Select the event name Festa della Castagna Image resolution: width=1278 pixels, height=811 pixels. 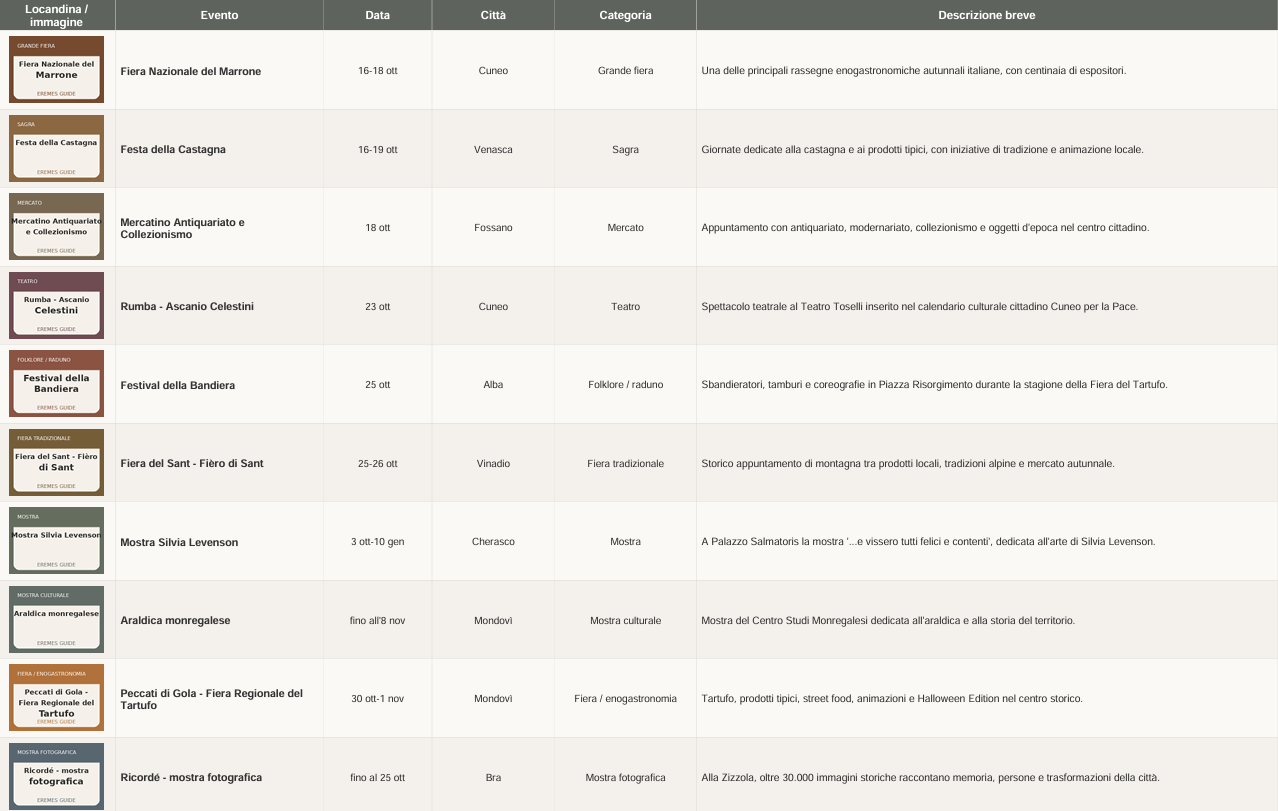coord(173,150)
